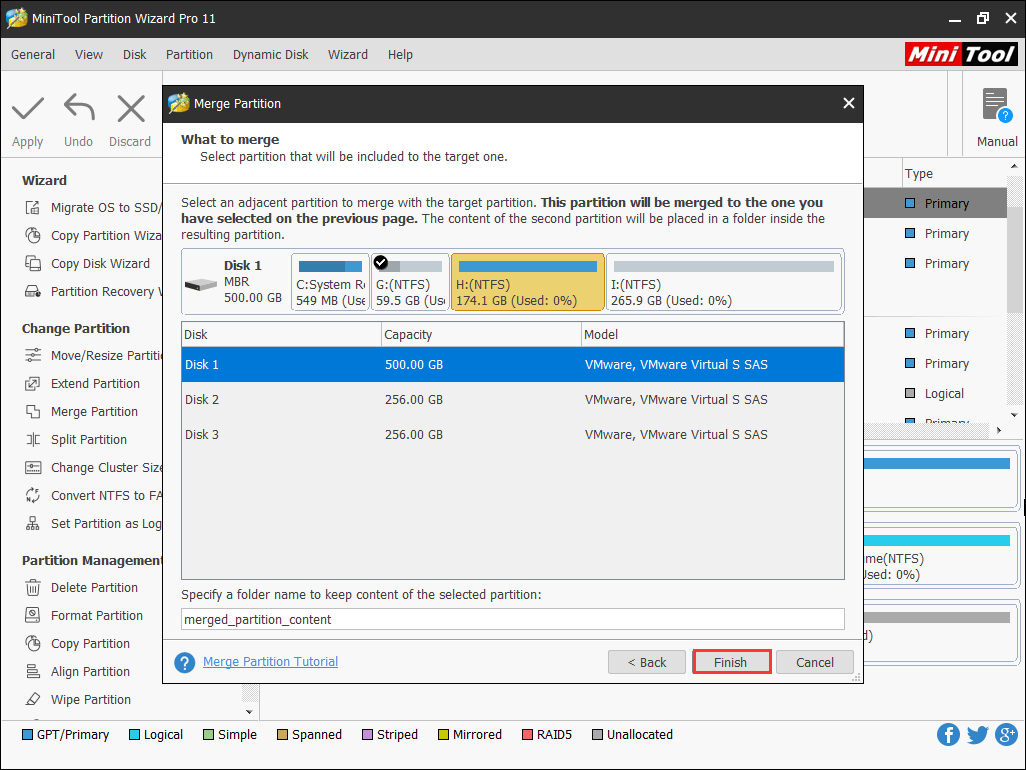Click the Model column header
This screenshot has width=1026, height=770.
(713, 334)
